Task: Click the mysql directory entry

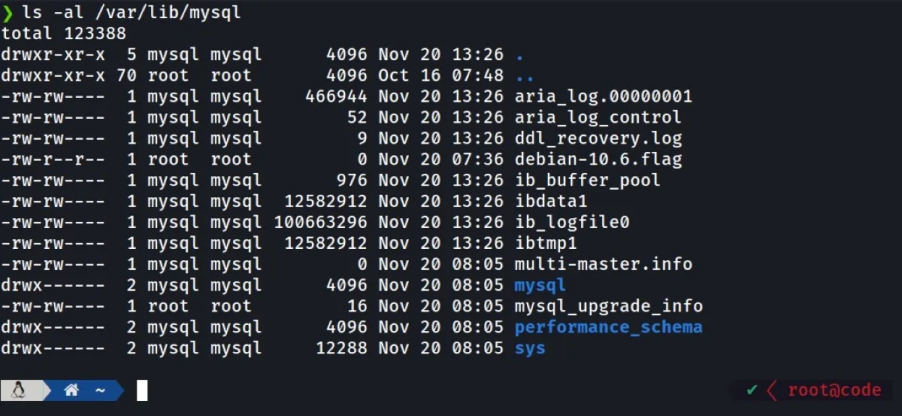Action: 540,285
